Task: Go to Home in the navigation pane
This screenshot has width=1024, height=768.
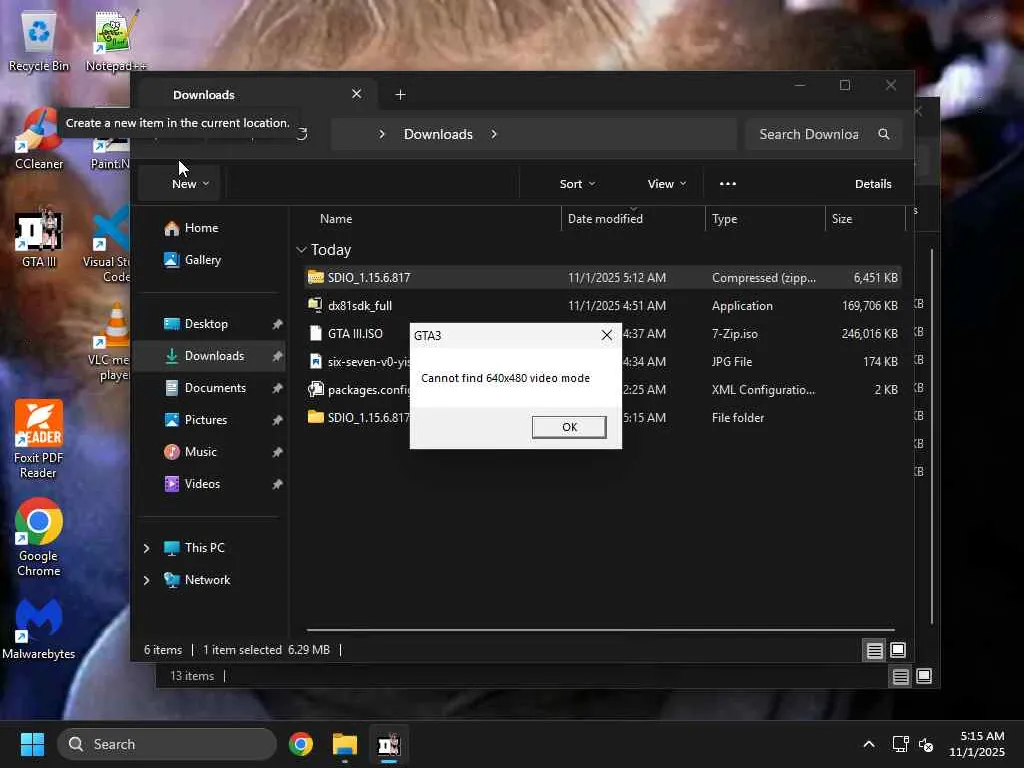Action: [201, 228]
